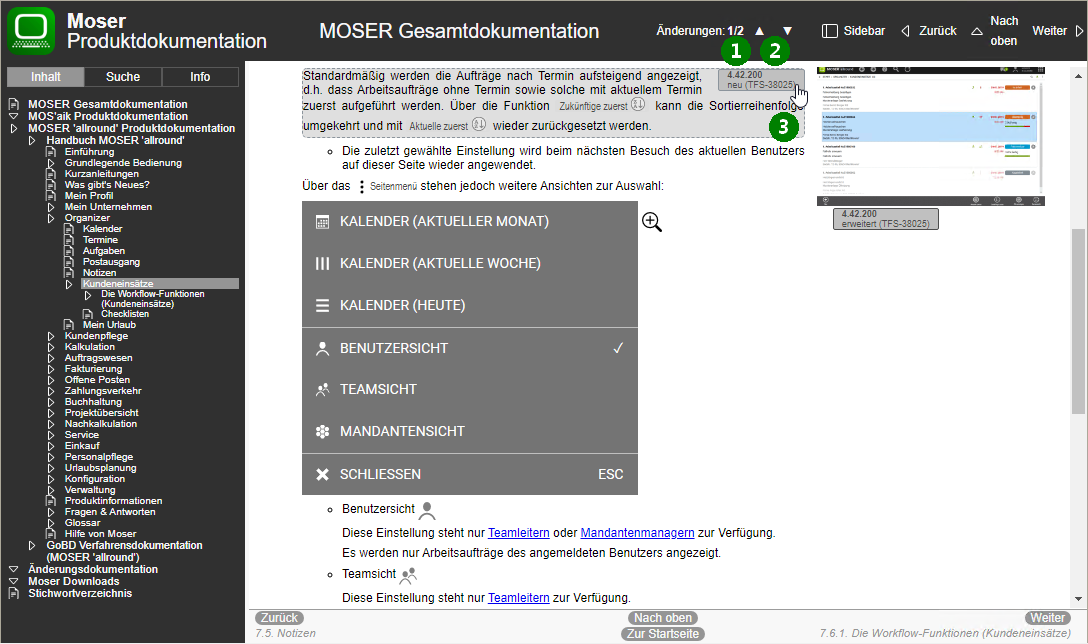Select Kalender (aktueller Monat) menu entry

tap(470, 222)
